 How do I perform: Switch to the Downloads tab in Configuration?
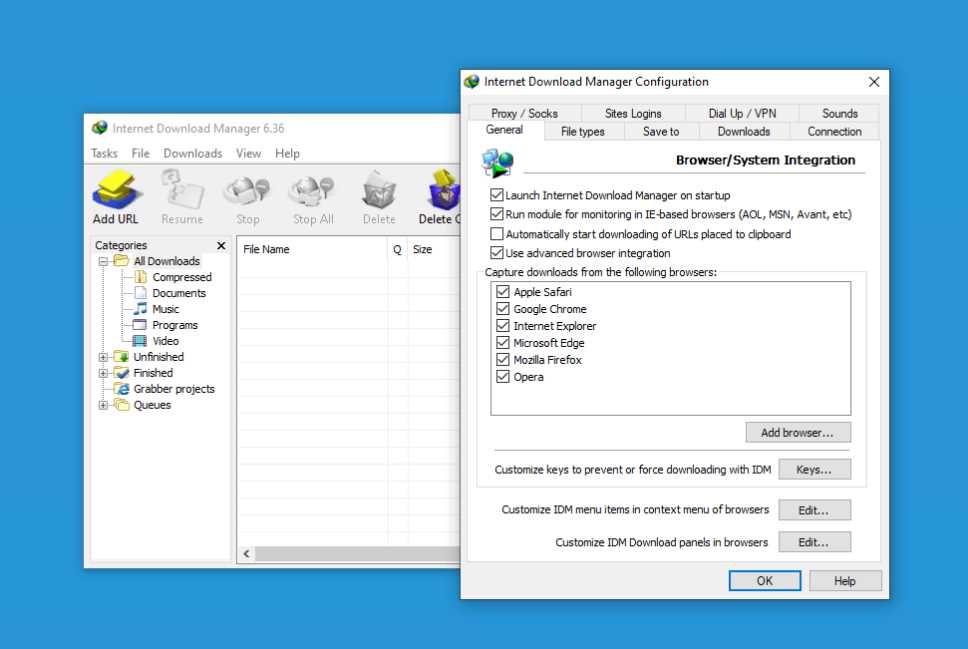click(743, 132)
